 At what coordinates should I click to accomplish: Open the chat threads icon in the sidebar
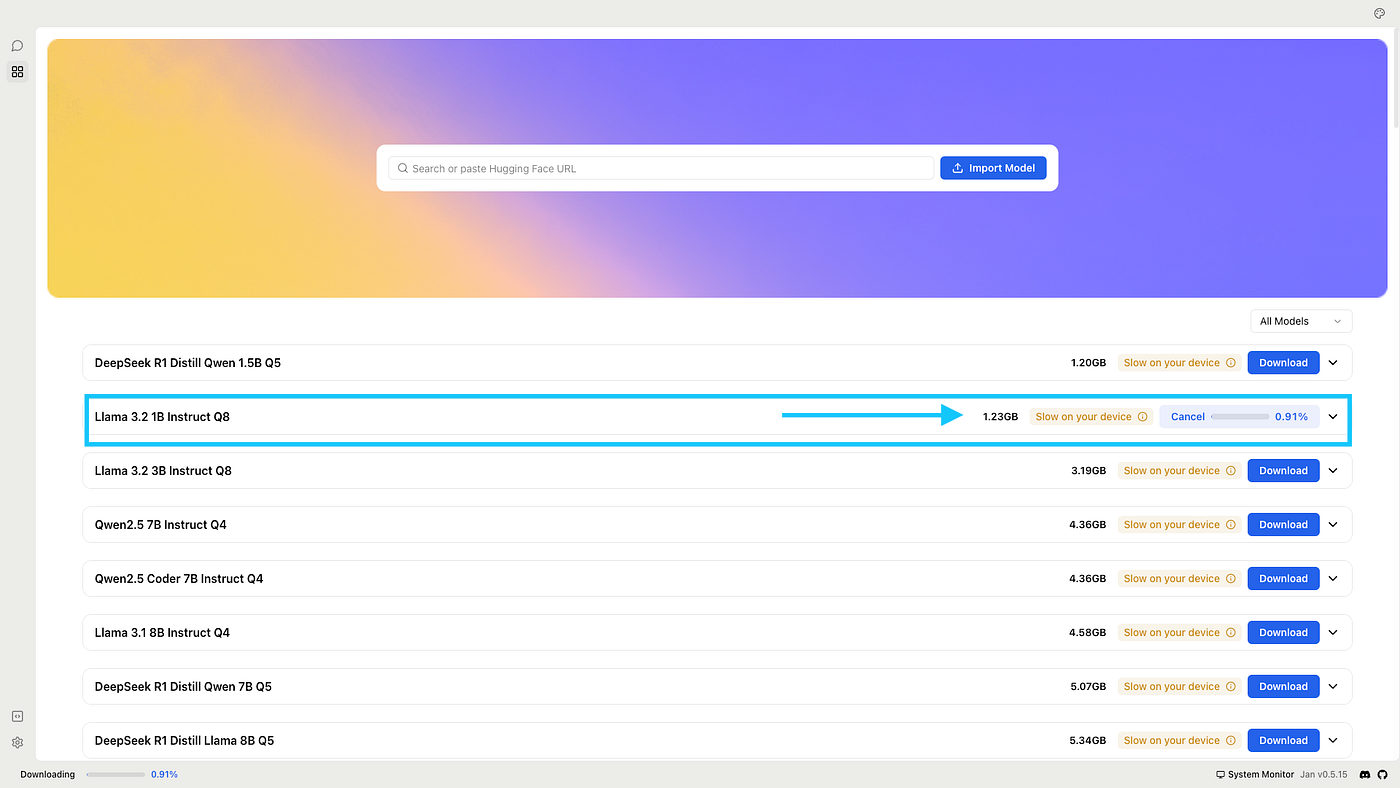(17, 46)
